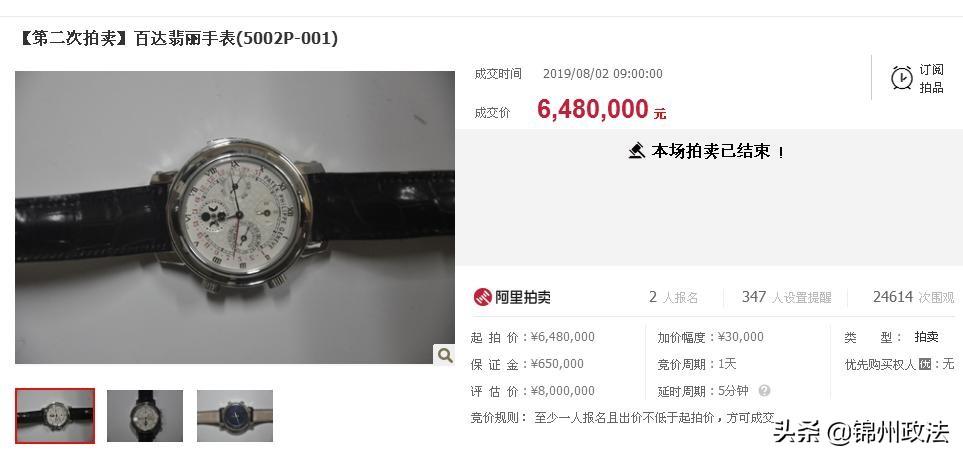
Task: Click the 347 人设置提醒 count
Action: point(786,297)
